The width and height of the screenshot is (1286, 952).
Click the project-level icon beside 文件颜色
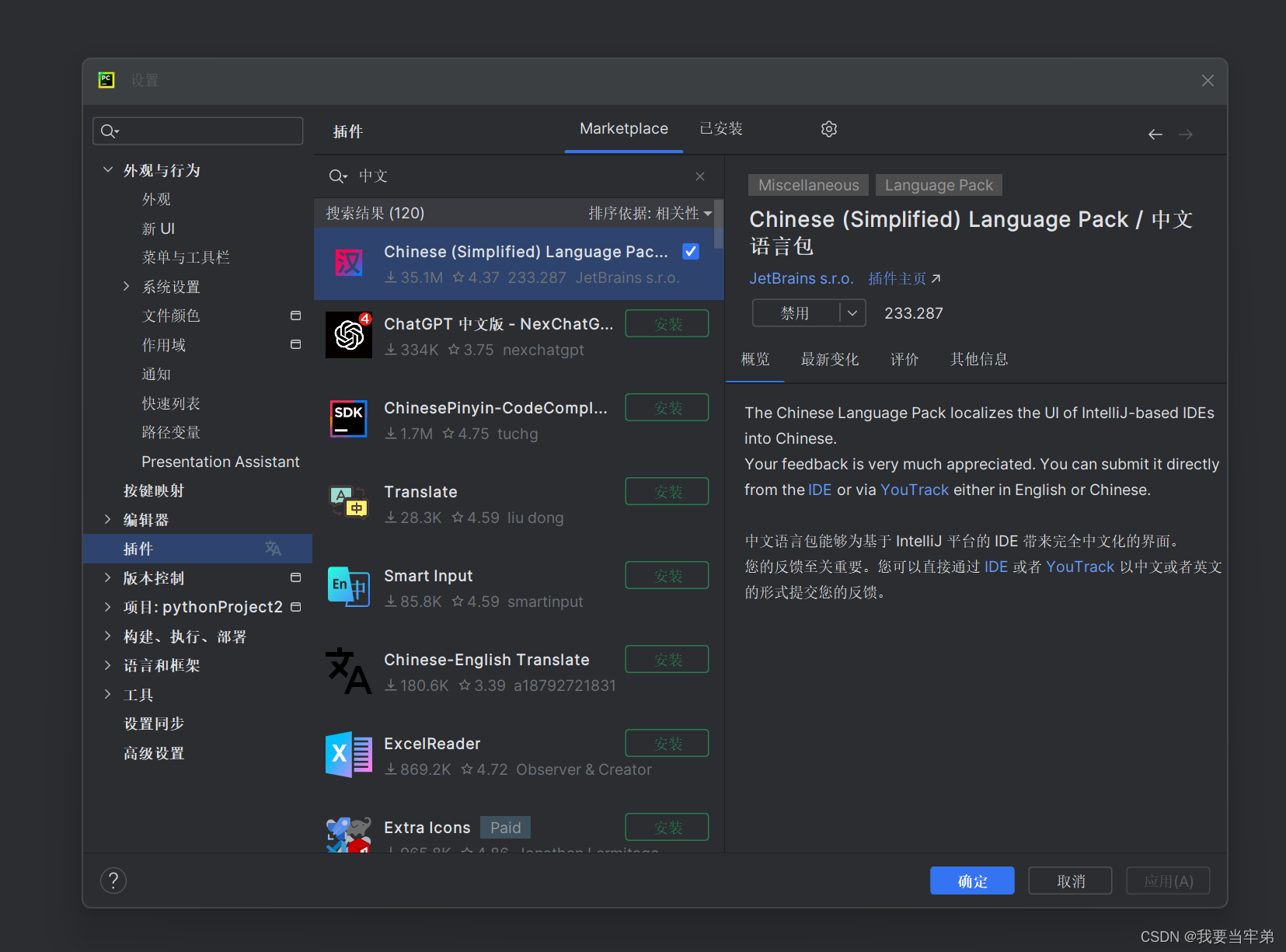pos(295,316)
